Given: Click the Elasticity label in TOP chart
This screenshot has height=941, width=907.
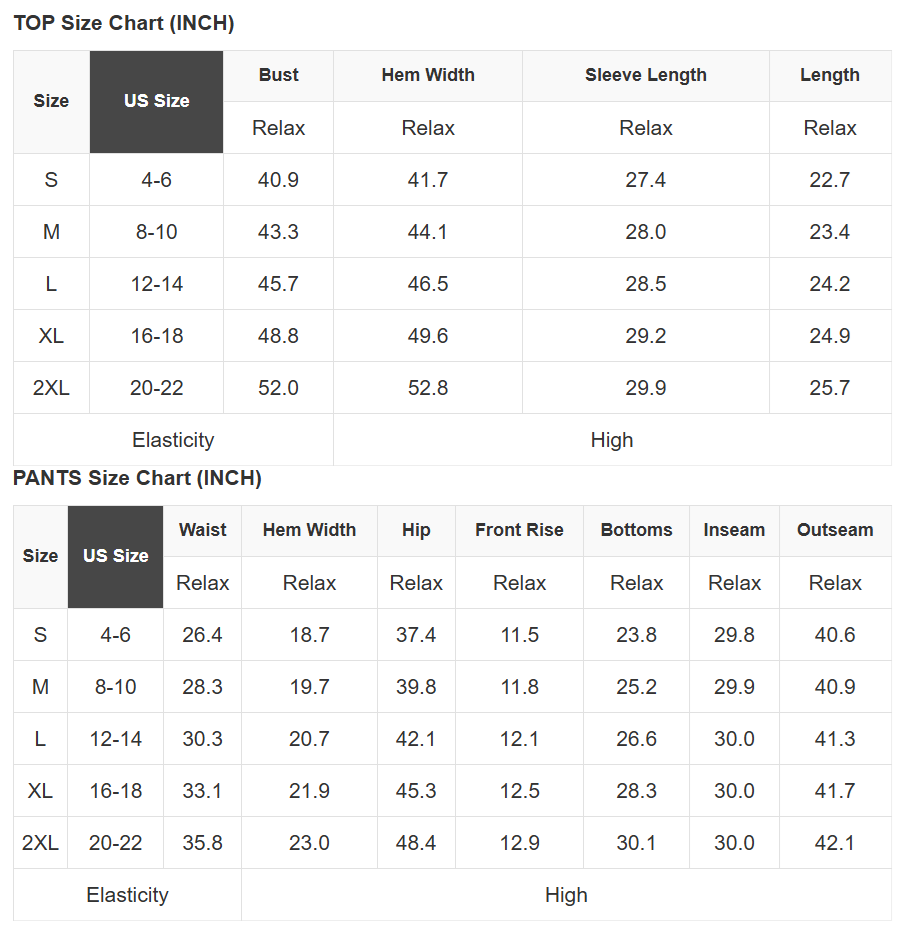Looking at the screenshot, I should (173, 440).
